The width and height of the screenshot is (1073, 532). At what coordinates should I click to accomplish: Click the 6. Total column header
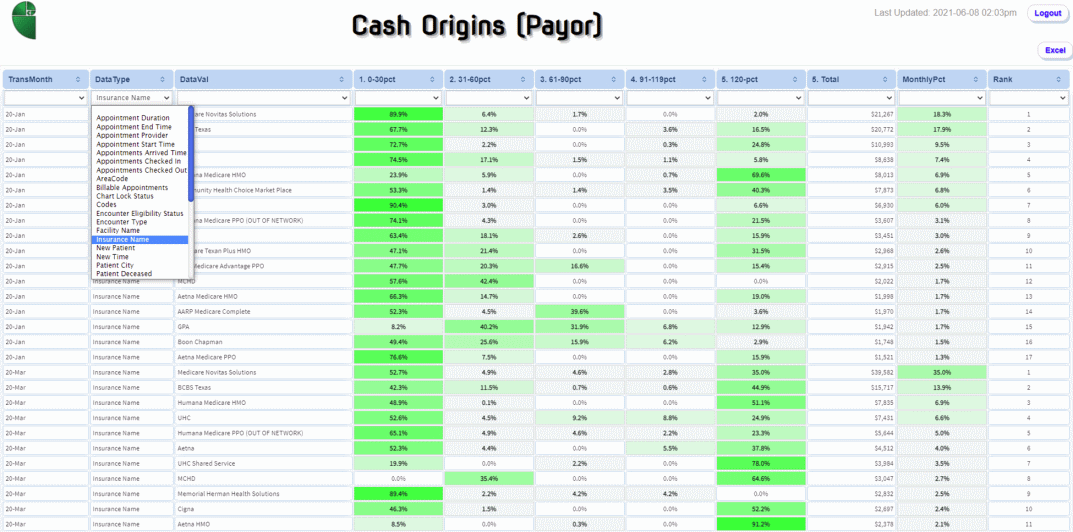[x=851, y=80]
